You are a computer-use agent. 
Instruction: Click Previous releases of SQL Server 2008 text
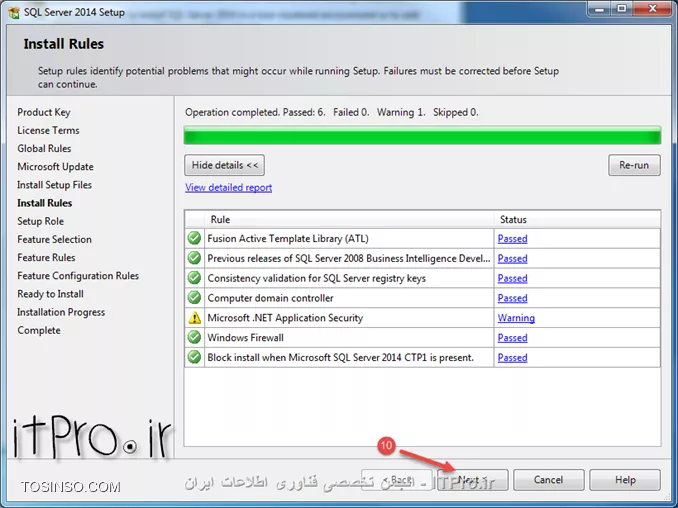(x=349, y=259)
